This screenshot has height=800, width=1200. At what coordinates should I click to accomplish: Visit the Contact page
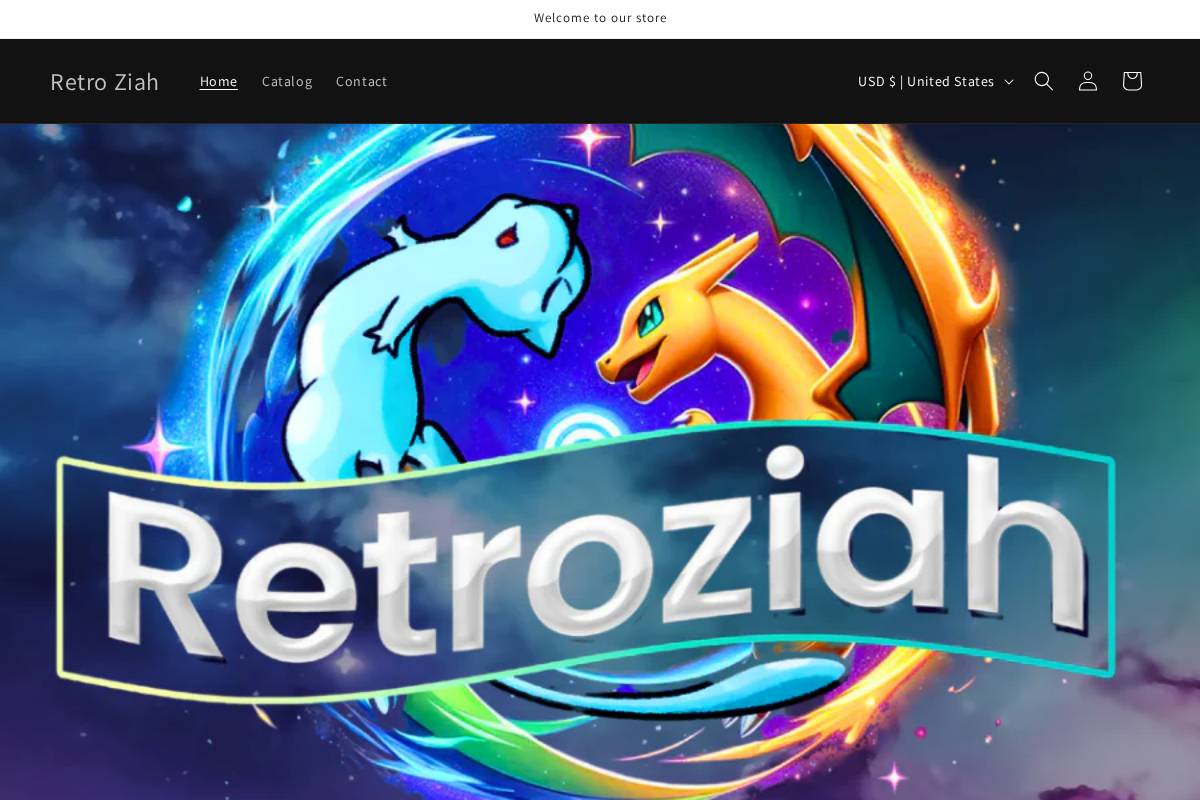point(361,81)
